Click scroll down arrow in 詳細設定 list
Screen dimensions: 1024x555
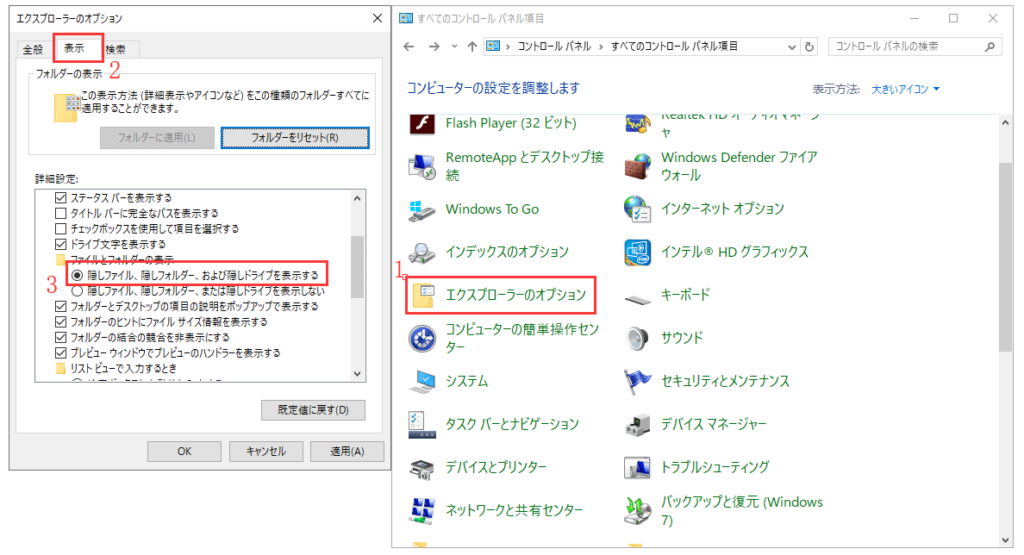(x=357, y=374)
